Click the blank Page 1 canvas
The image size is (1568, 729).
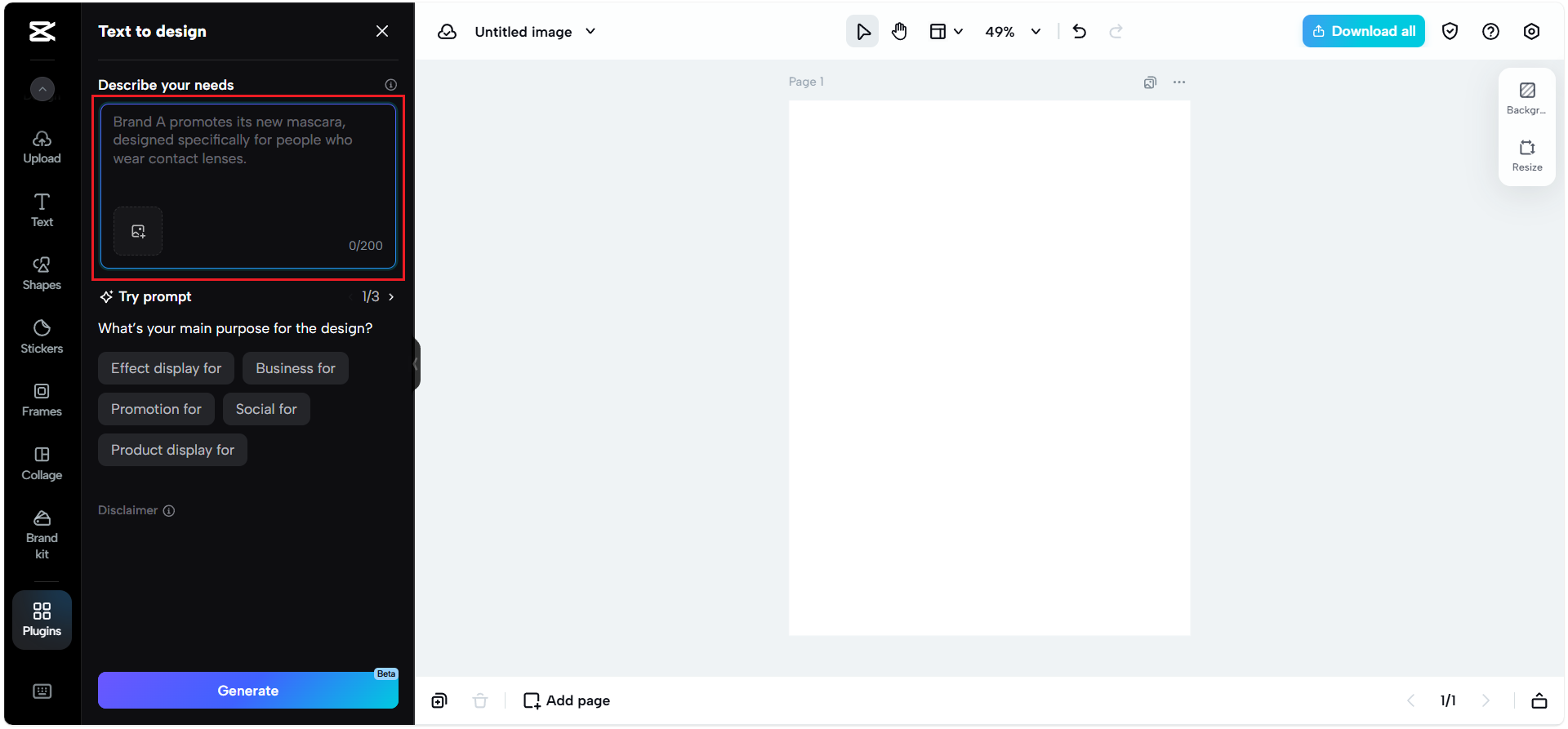[990, 368]
